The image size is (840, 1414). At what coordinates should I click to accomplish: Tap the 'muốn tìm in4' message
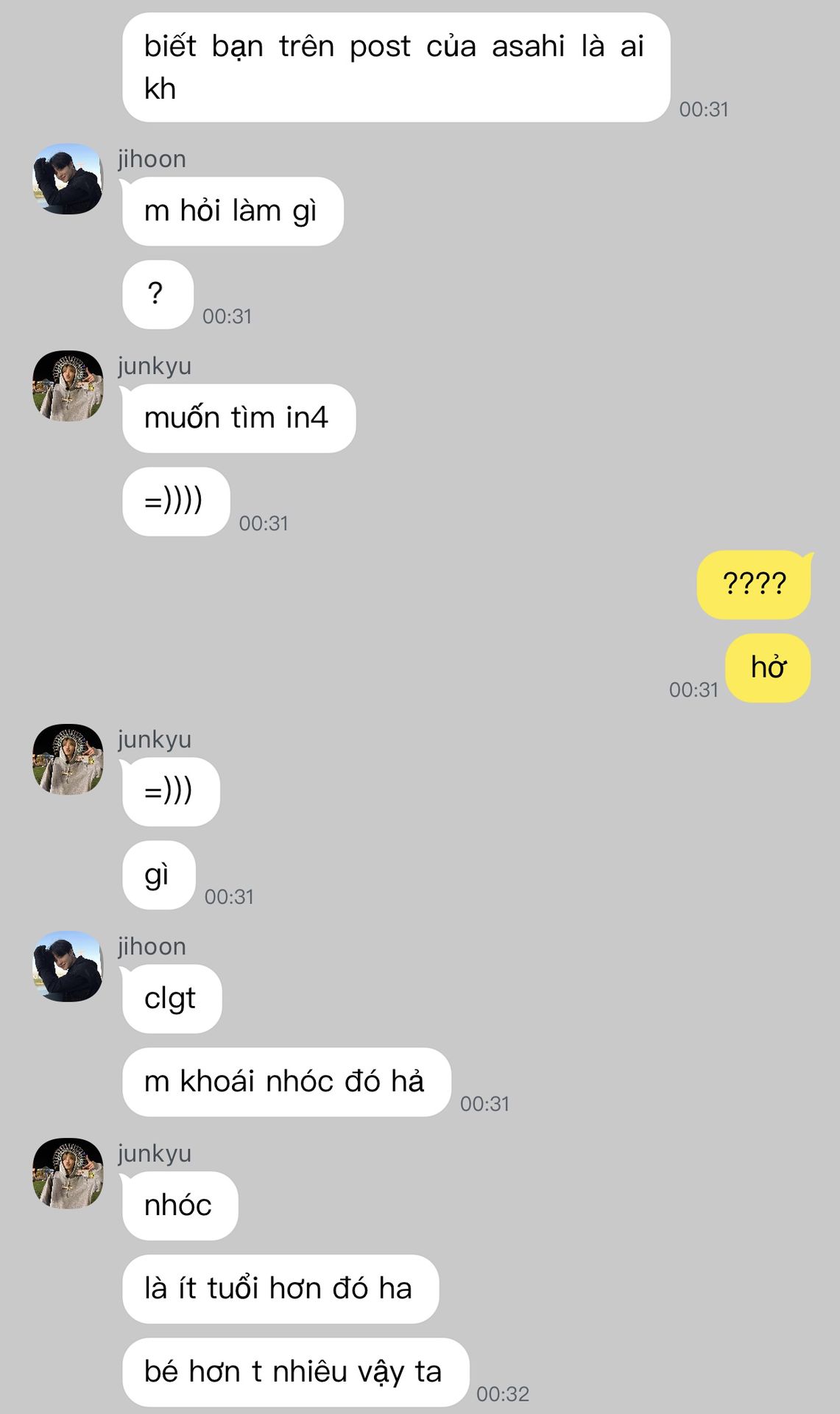[x=239, y=418]
